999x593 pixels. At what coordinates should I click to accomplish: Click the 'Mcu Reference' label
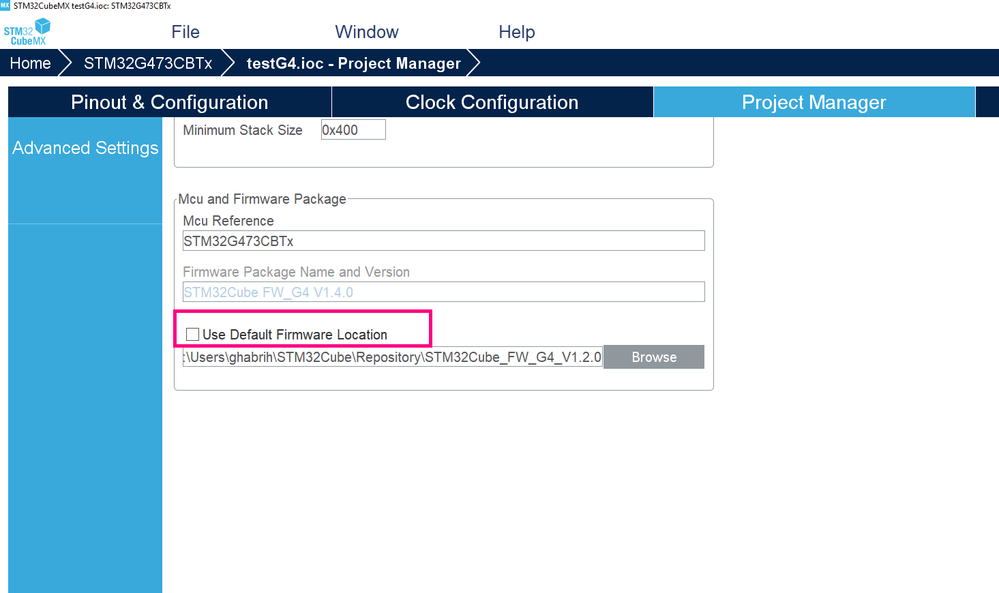(x=228, y=220)
